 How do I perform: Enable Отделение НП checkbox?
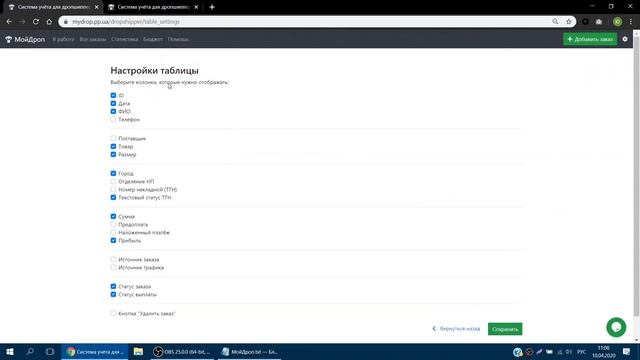coord(113,181)
